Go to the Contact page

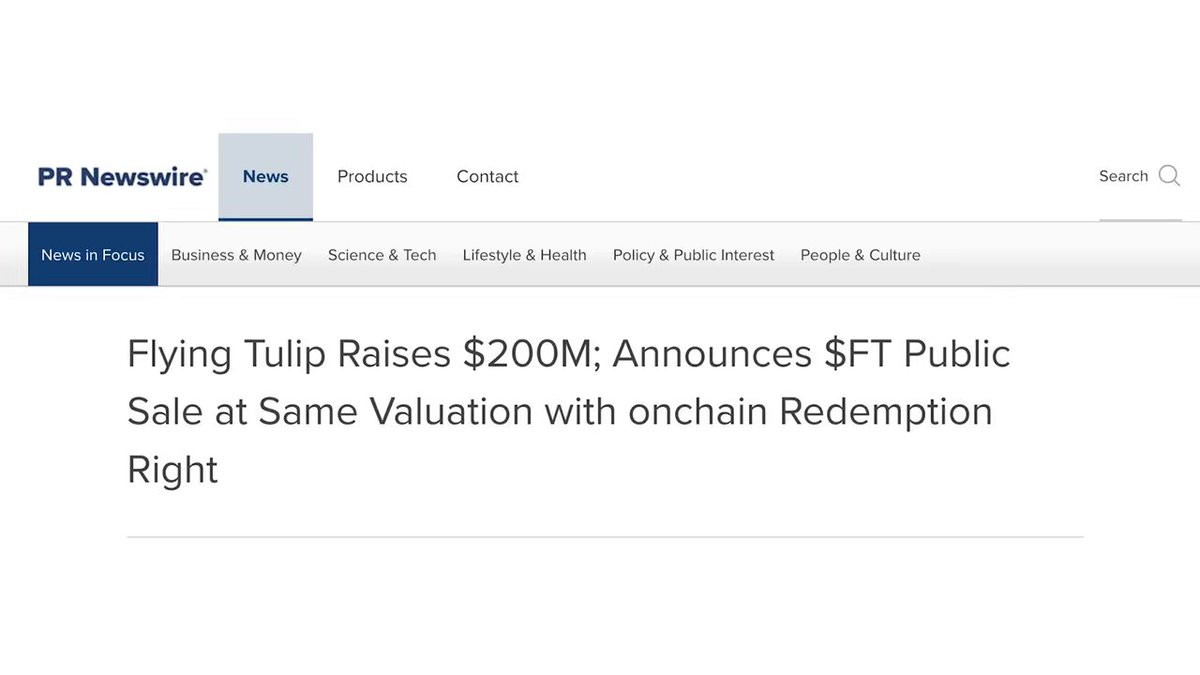(487, 176)
